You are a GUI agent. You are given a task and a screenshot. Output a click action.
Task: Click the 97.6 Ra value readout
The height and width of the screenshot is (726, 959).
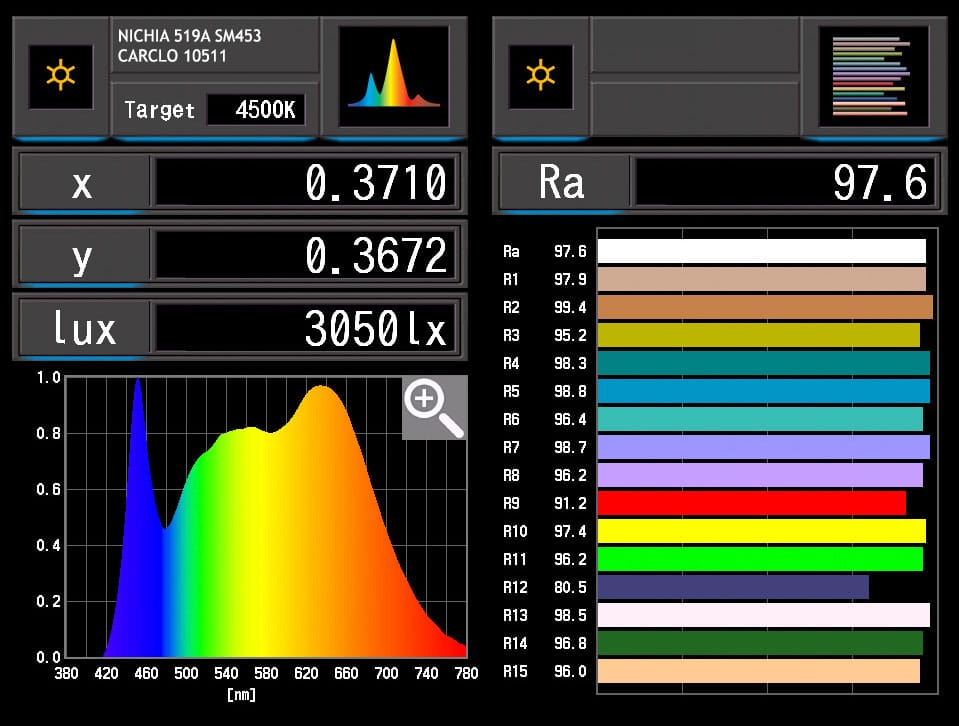click(x=786, y=183)
